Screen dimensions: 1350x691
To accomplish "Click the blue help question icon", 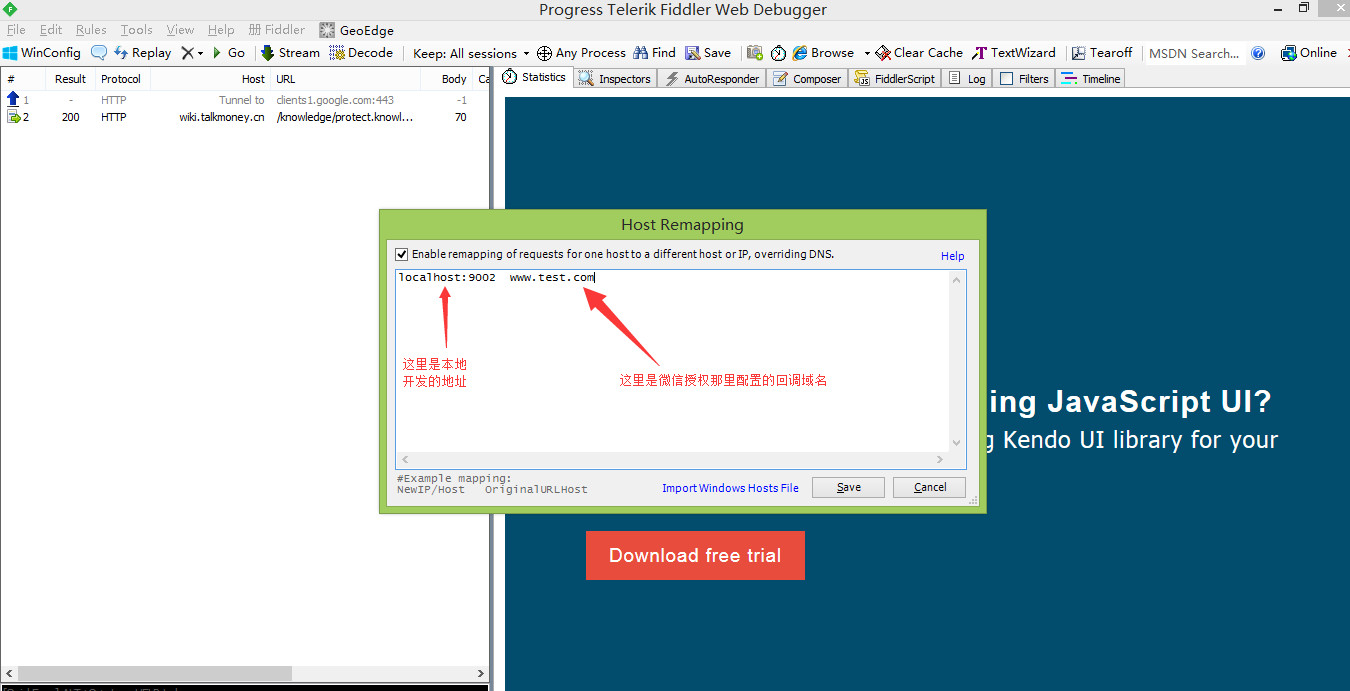I will (1259, 53).
